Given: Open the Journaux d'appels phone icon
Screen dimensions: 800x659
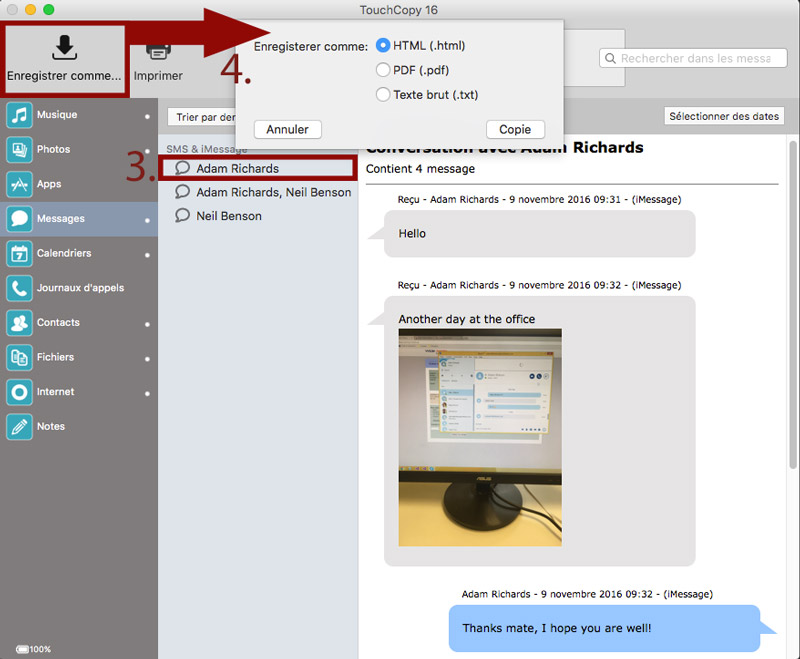Looking at the screenshot, I should click(x=19, y=288).
